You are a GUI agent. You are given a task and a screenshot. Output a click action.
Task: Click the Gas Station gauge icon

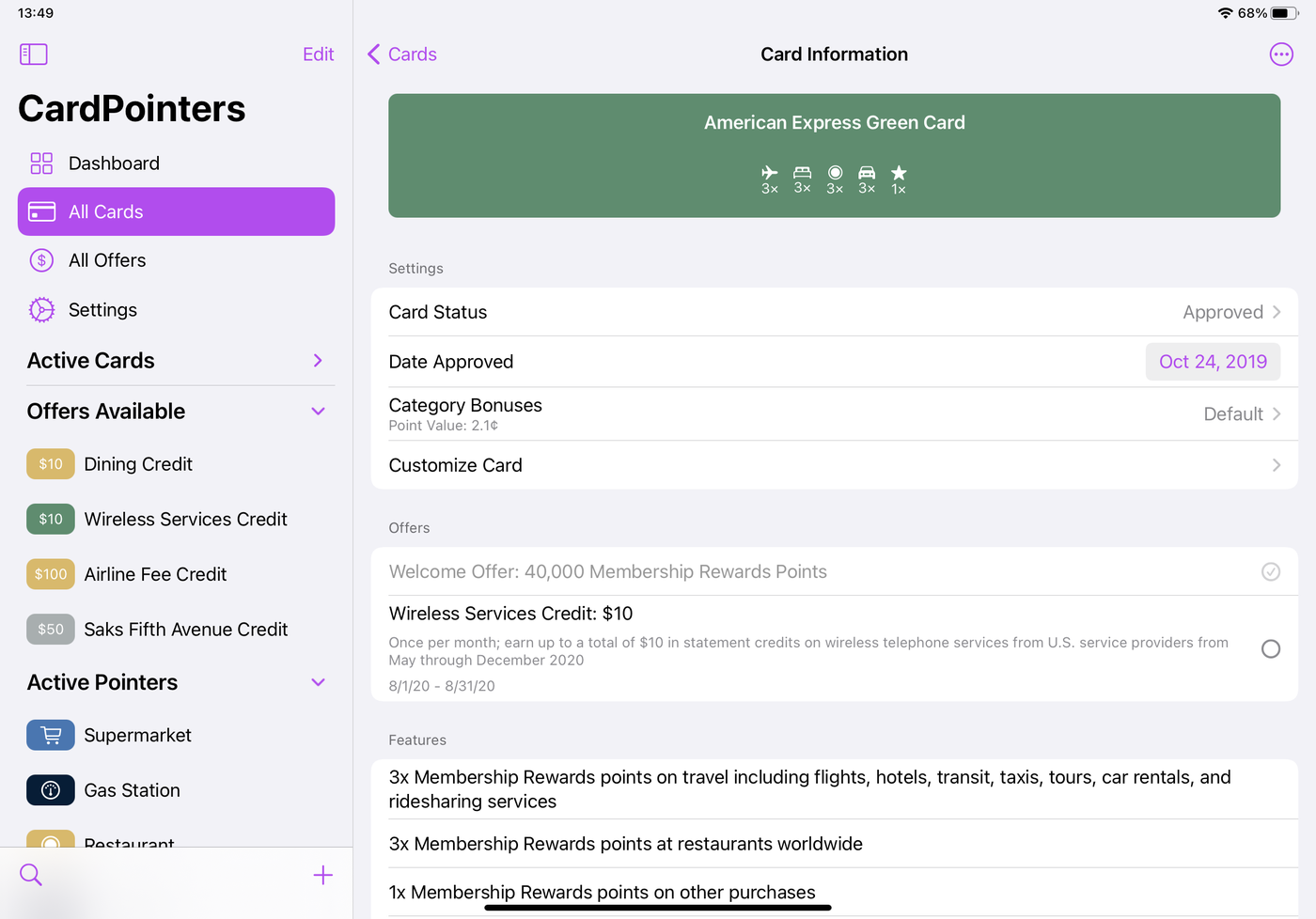click(x=51, y=790)
